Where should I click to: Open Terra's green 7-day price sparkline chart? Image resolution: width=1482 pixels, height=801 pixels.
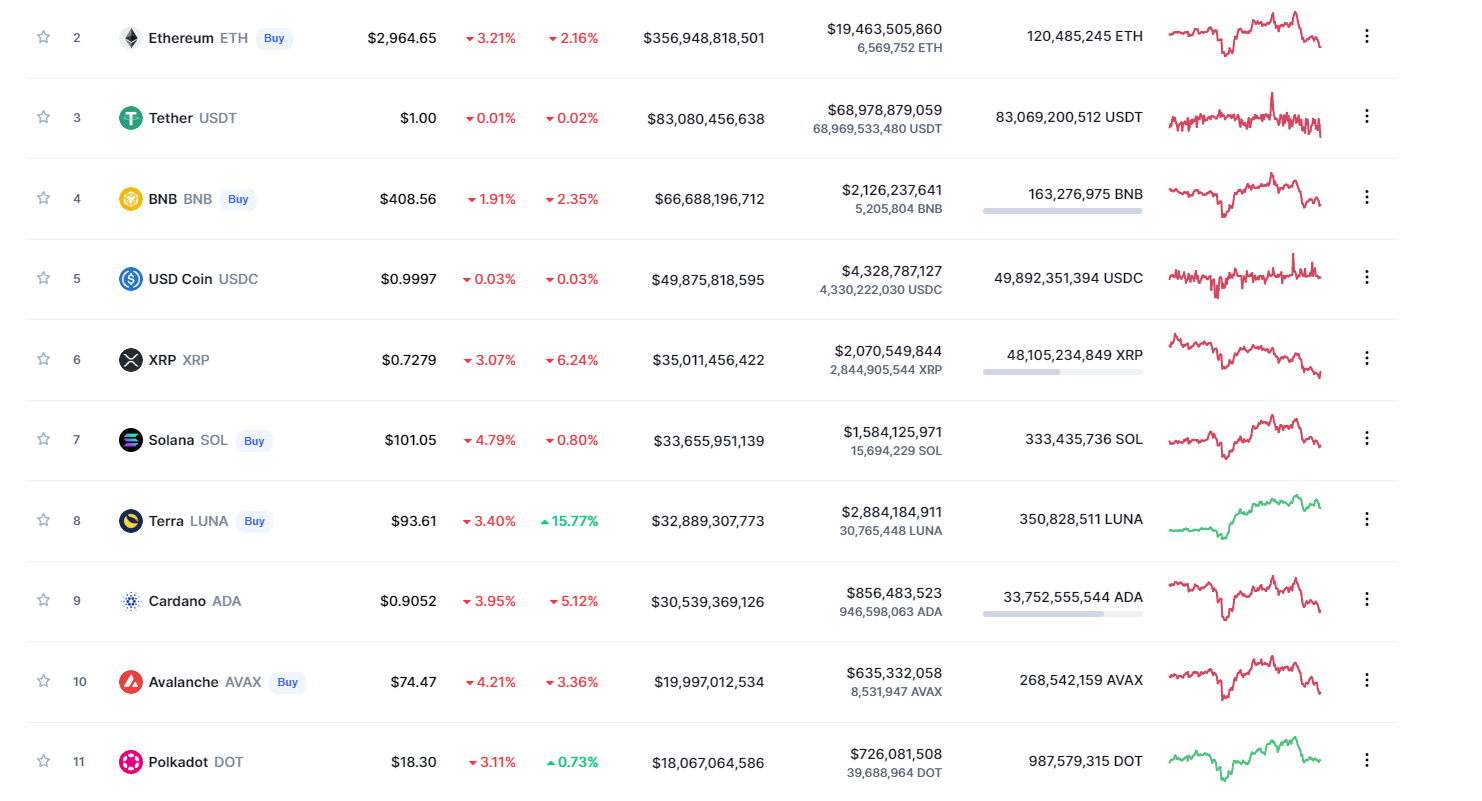tap(1245, 516)
